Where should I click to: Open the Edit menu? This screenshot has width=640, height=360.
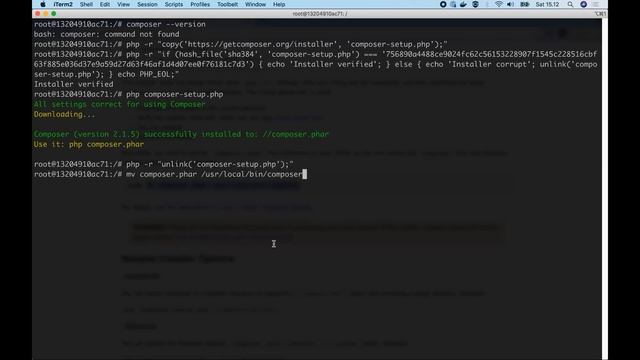pyautogui.click(x=105, y=4)
